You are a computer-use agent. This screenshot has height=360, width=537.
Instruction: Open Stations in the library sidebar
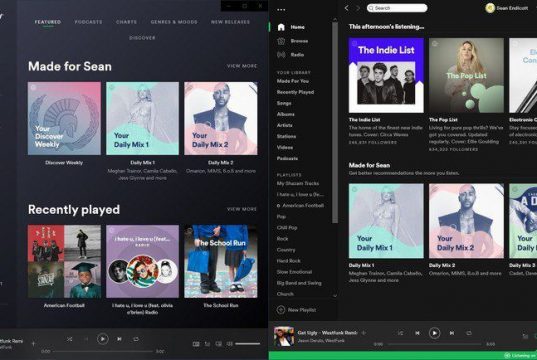pos(286,136)
